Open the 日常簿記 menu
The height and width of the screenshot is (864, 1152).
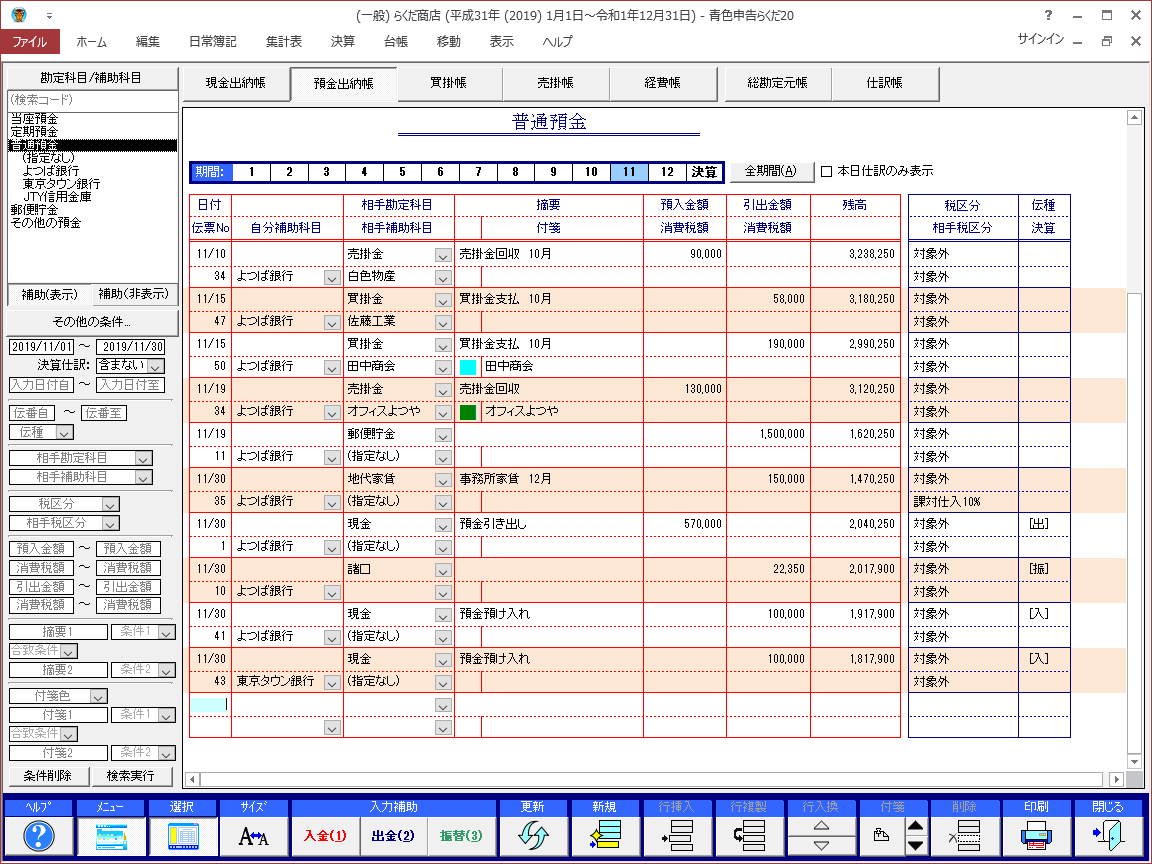pyautogui.click(x=212, y=42)
